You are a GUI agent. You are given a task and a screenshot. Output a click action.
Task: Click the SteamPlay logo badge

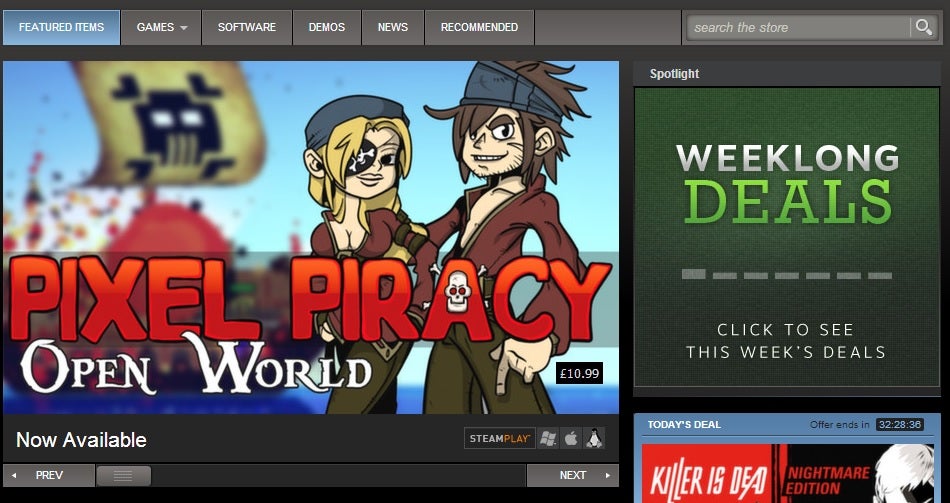click(499, 438)
